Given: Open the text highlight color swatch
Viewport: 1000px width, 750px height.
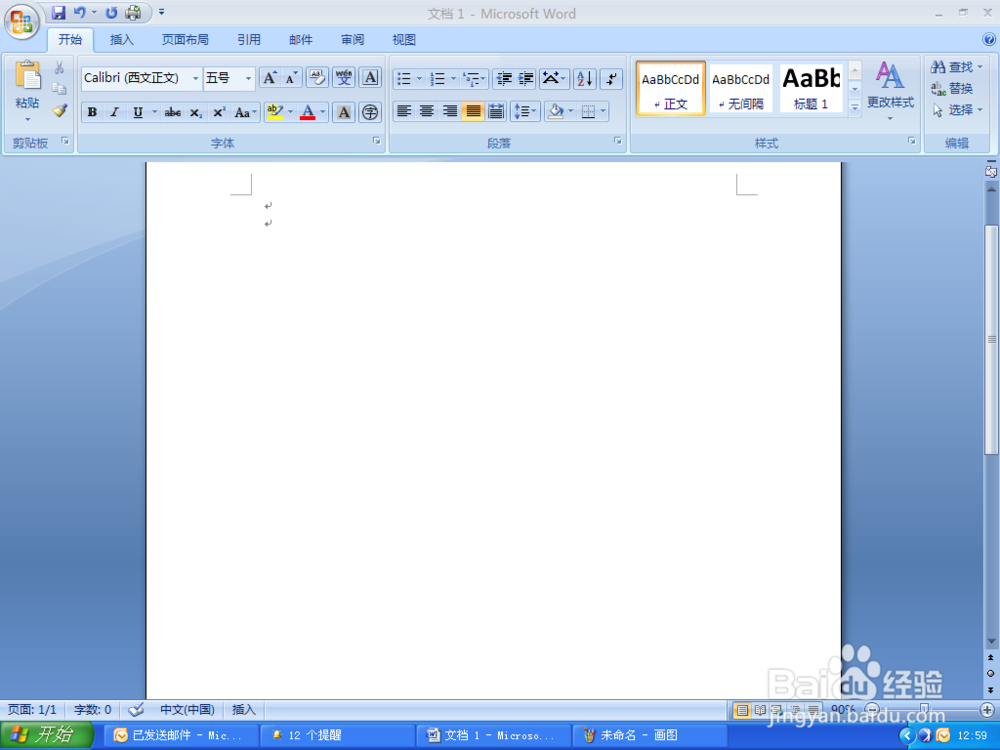Looking at the screenshot, I should [277, 112].
